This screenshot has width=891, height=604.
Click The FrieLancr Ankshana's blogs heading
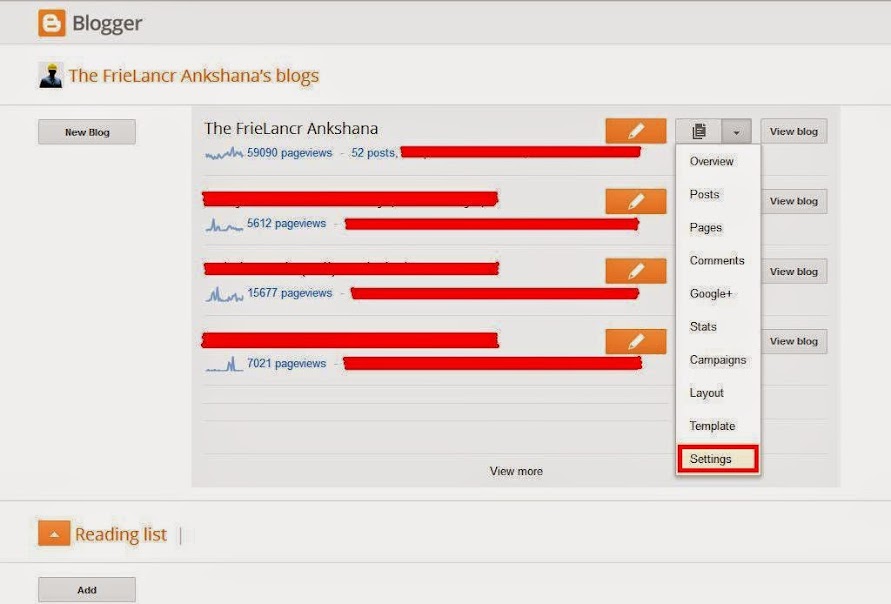tap(194, 76)
